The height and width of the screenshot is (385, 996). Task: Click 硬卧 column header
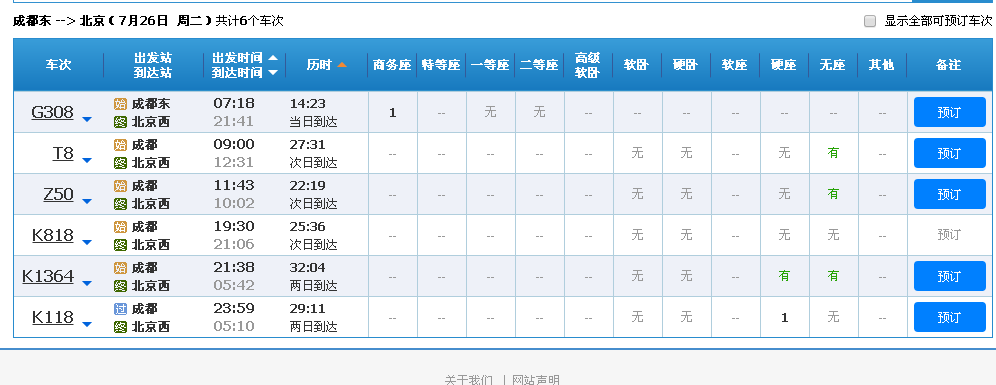686,65
